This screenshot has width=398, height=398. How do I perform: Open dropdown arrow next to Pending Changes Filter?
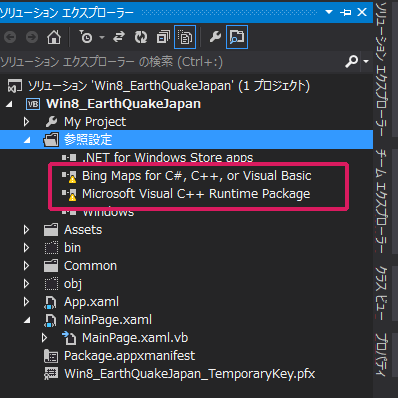102,37
